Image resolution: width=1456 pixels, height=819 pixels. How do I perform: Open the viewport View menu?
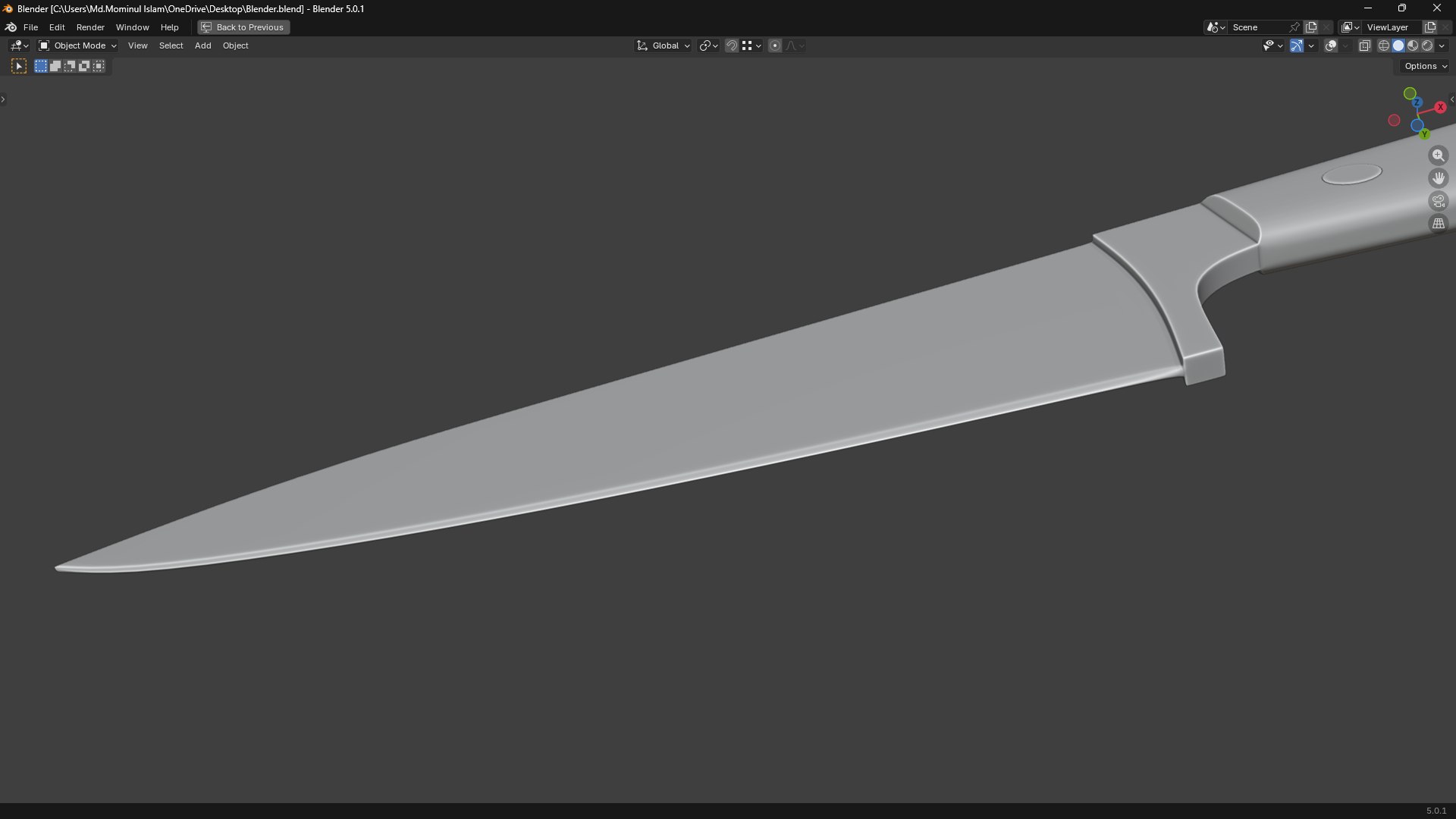coord(138,46)
